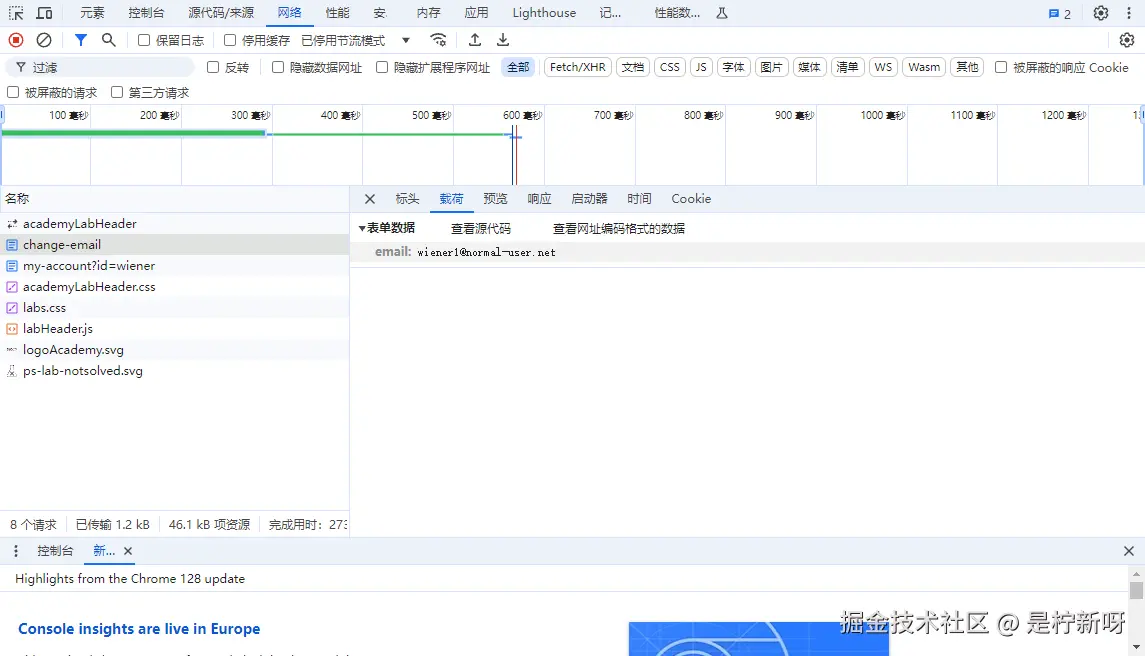This screenshot has width=1145, height=656.
Task: Enable the 保留日志 checkbox
Action: pyautogui.click(x=144, y=40)
